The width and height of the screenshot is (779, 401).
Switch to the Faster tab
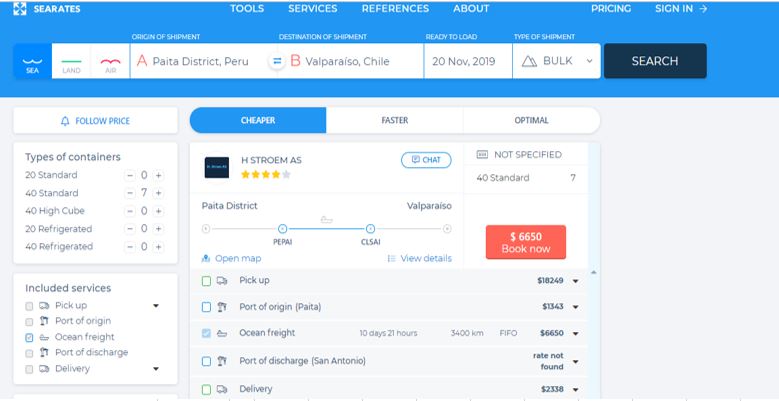pyautogui.click(x=394, y=121)
